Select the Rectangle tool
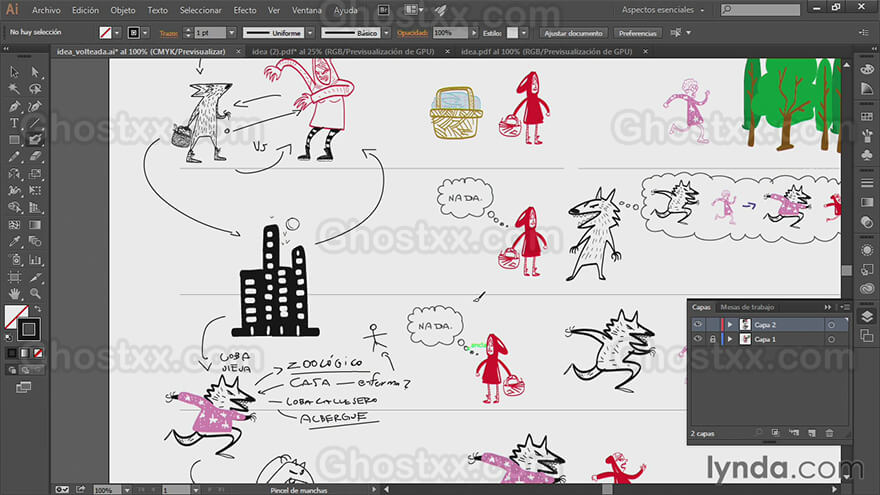The width and height of the screenshot is (880, 495). point(14,140)
